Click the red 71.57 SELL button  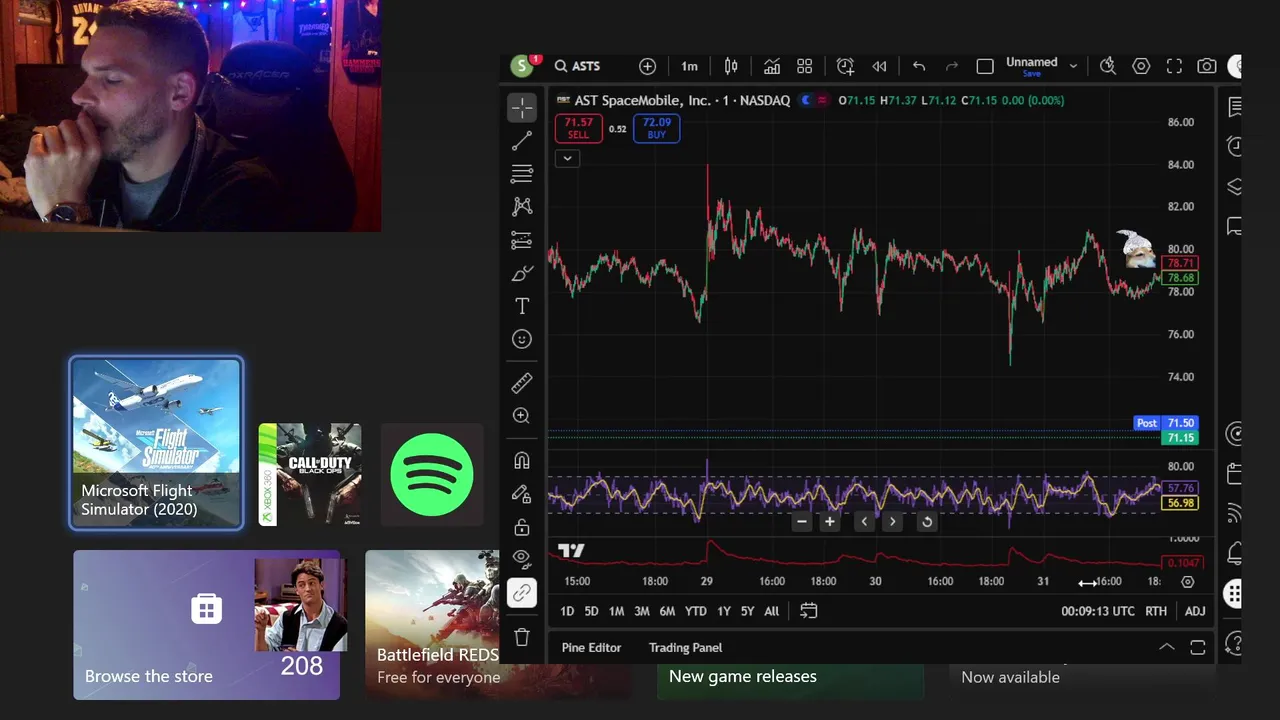point(578,128)
